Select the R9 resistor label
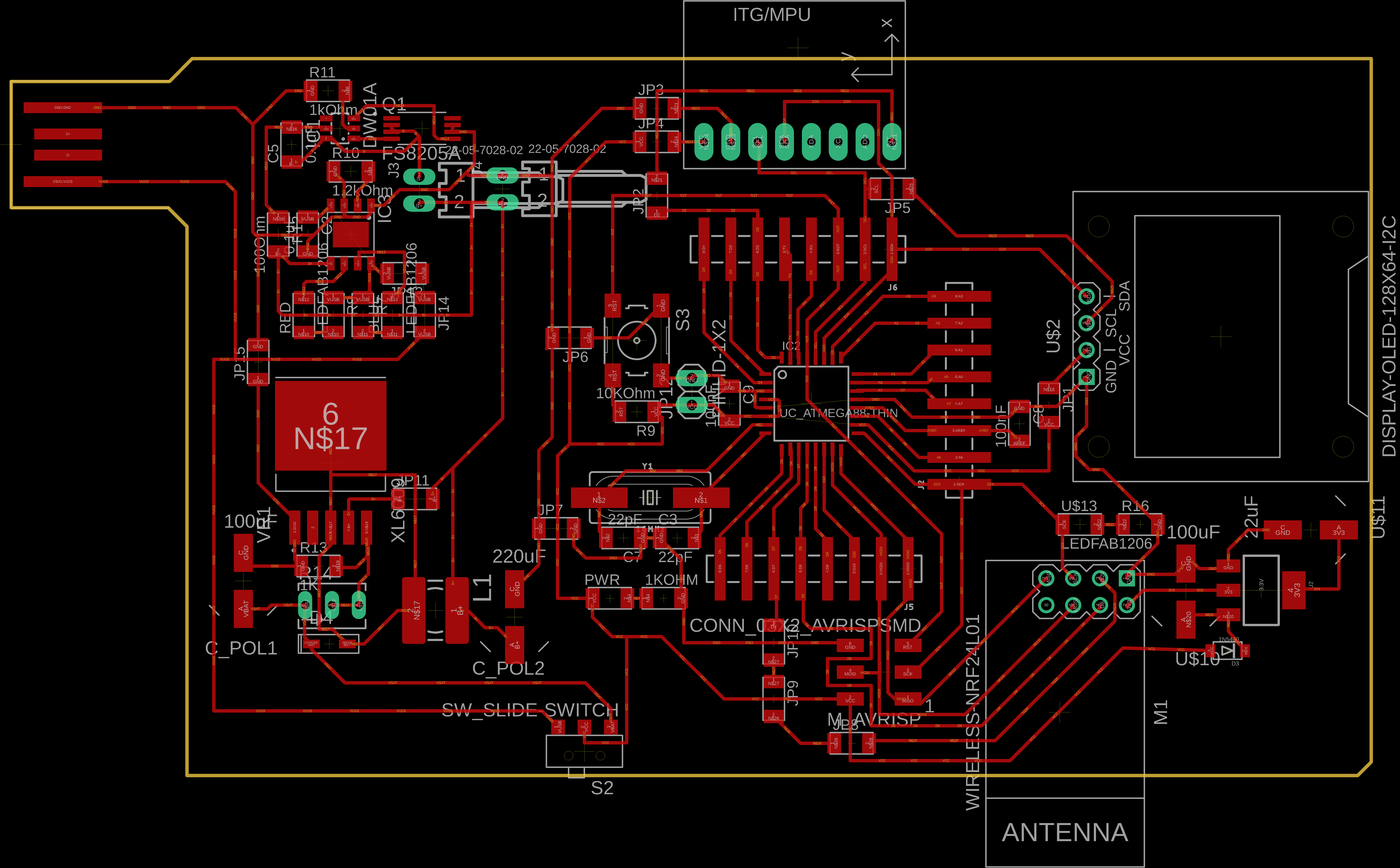Screen dimensions: 1400x868 pyautogui.click(x=646, y=431)
